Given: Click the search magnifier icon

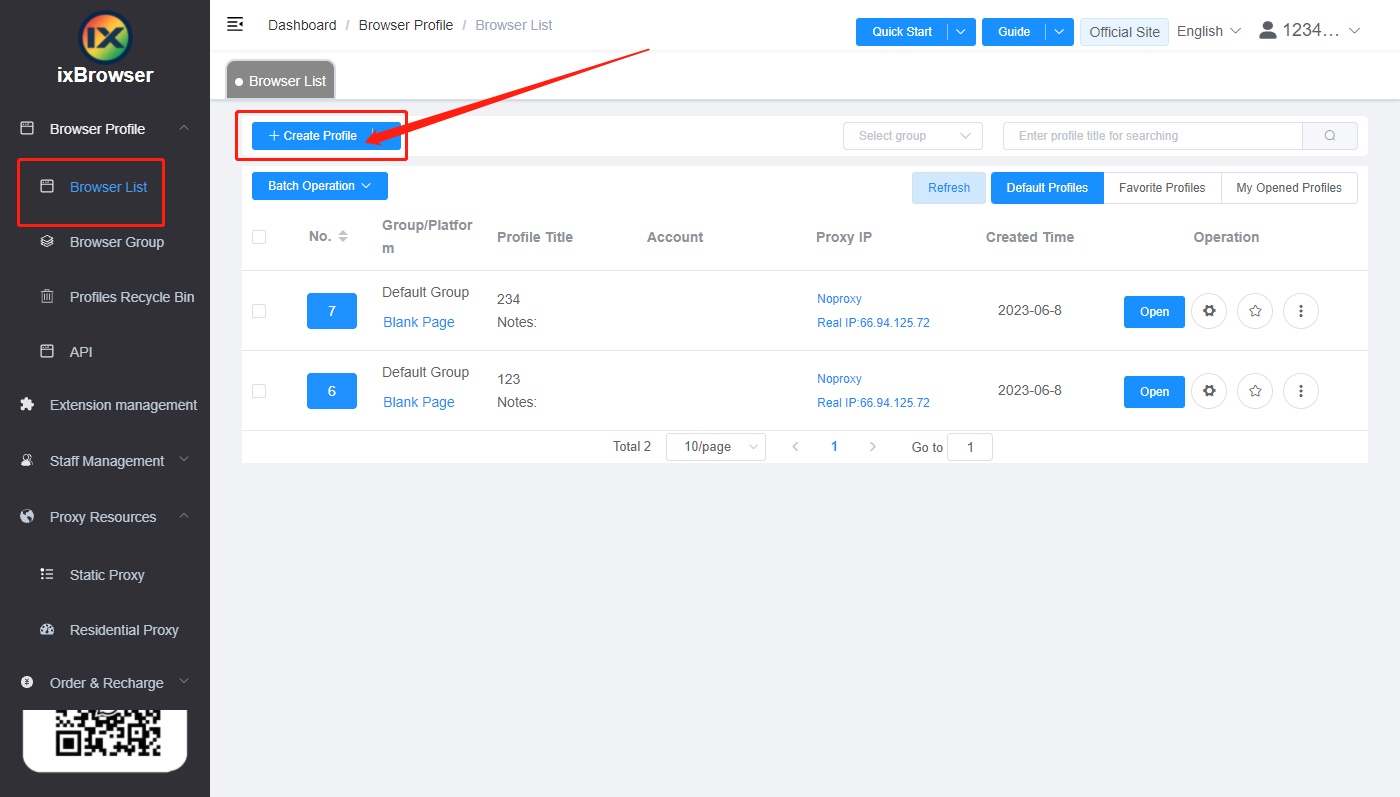Looking at the screenshot, I should pos(1330,135).
